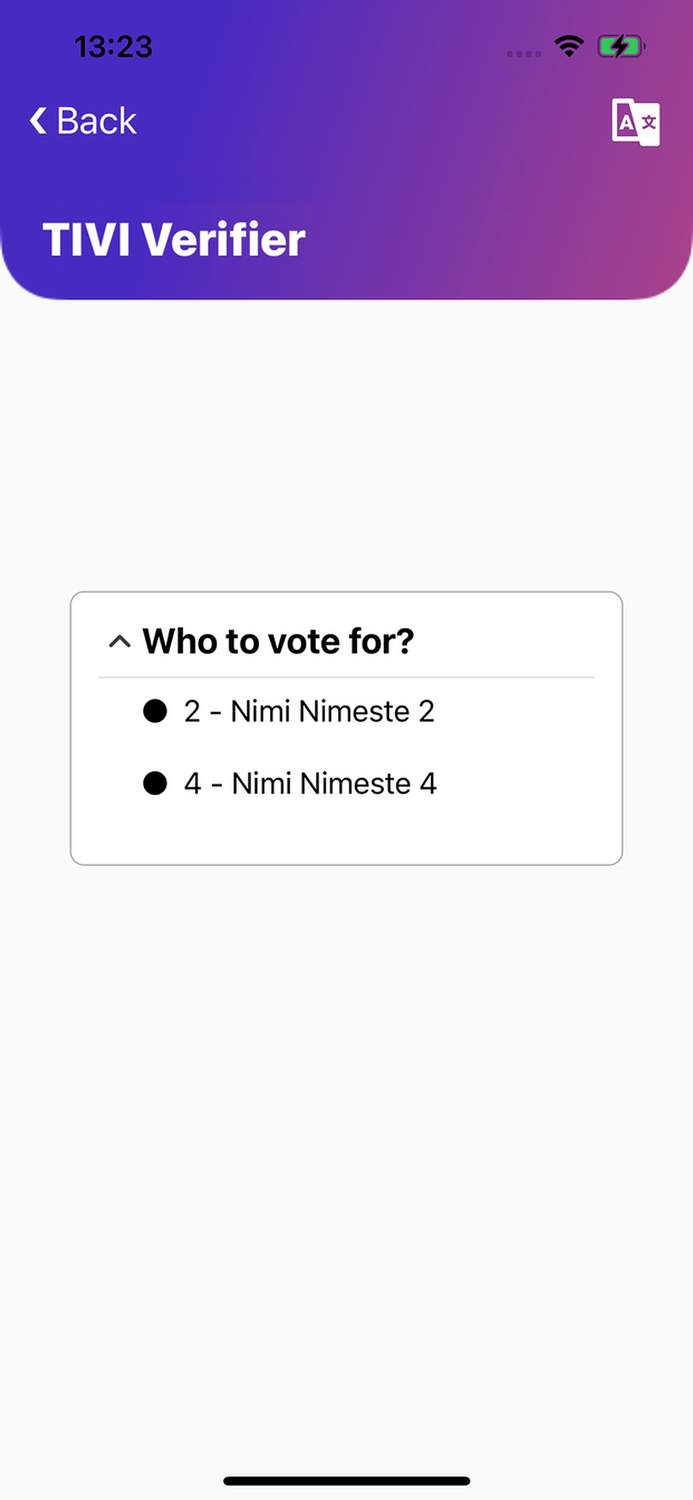Click blank area above the vote card
The image size is (693, 1500).
(x=346, y=450)
